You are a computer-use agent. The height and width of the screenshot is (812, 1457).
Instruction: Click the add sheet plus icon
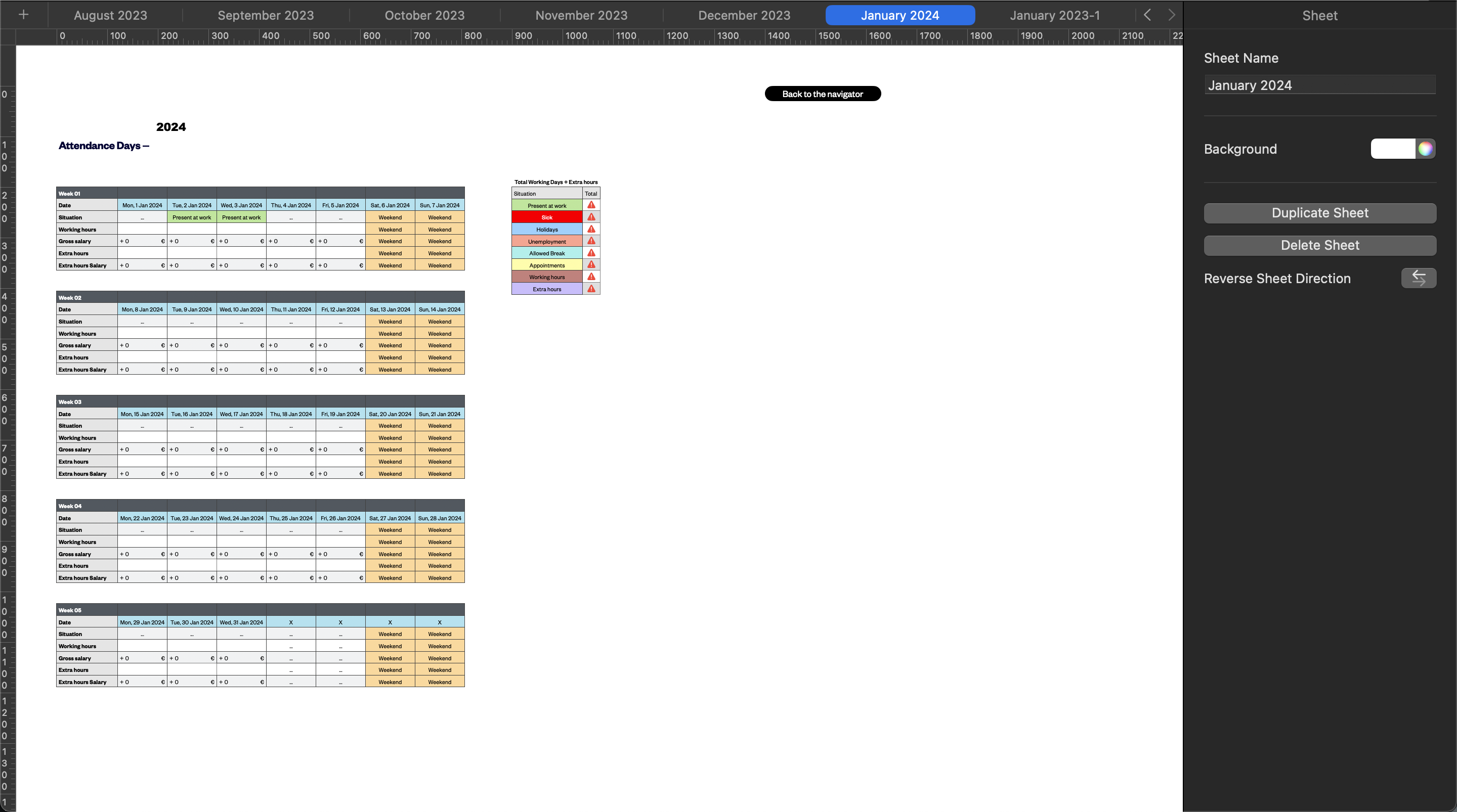tap(23, 15)
